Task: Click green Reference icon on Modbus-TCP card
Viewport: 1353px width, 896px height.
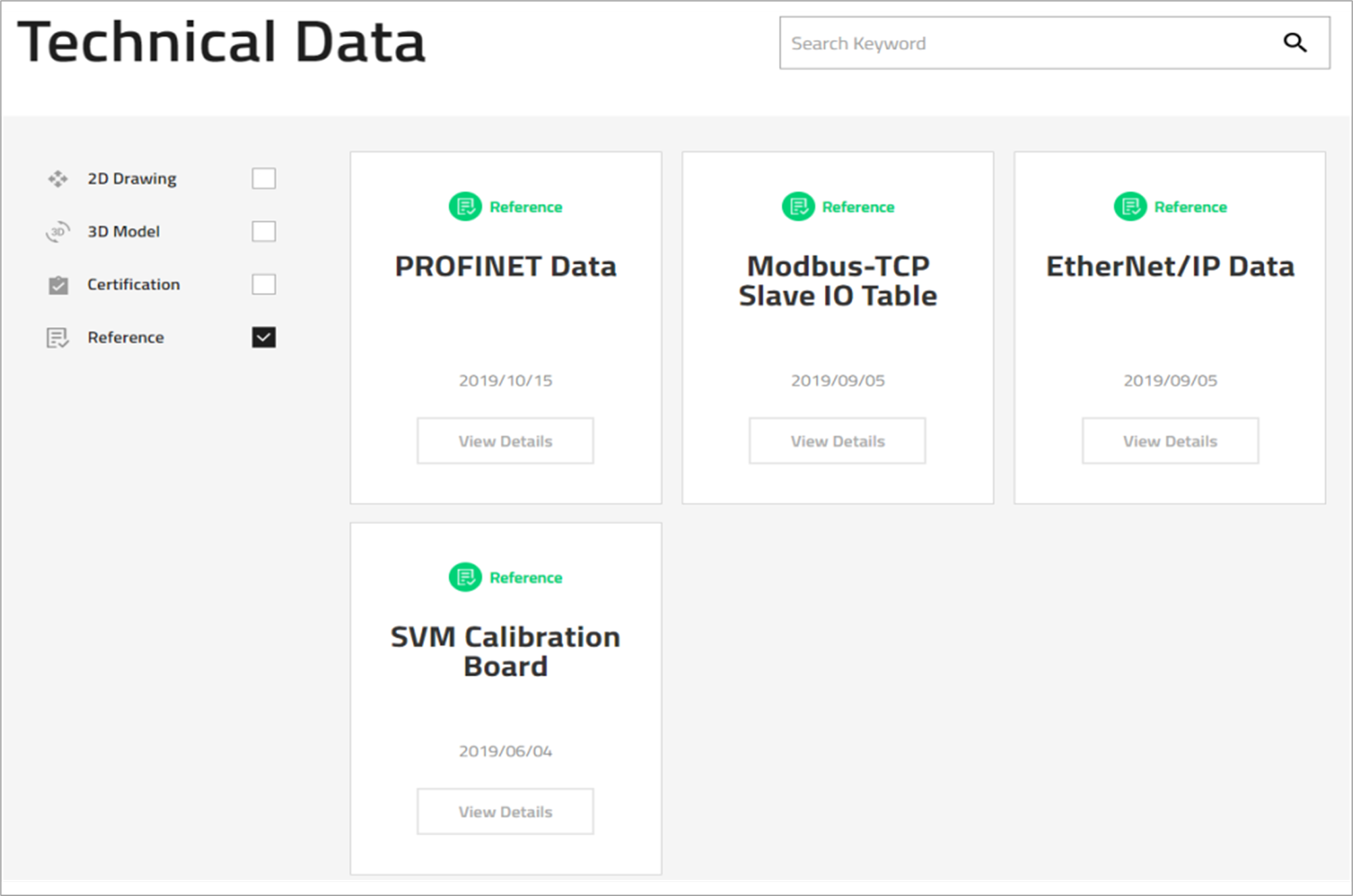Action: click(x=798, y=207)
